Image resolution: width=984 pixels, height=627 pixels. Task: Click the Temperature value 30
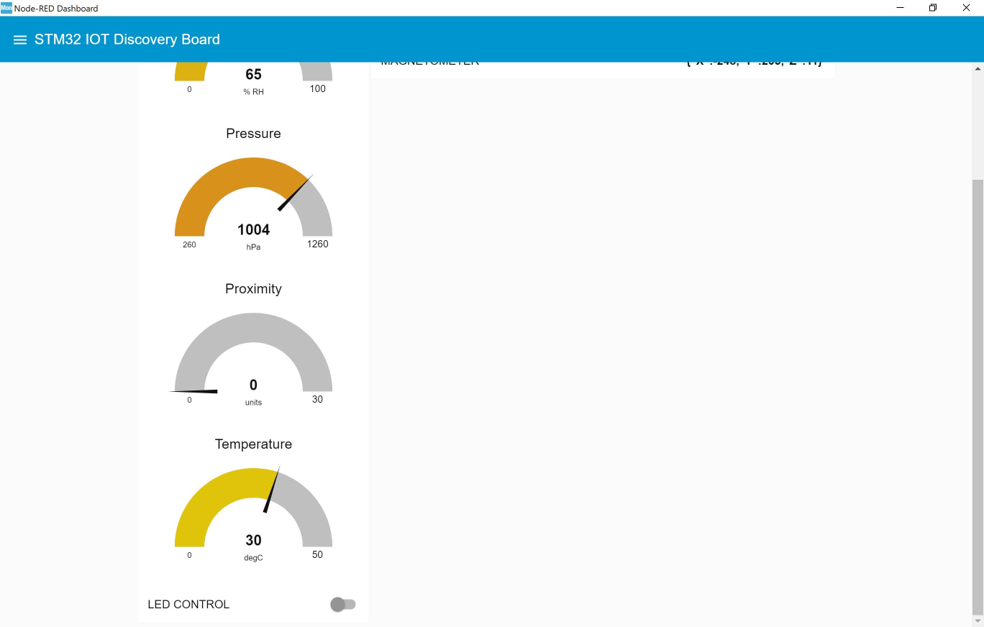(254, 540)
